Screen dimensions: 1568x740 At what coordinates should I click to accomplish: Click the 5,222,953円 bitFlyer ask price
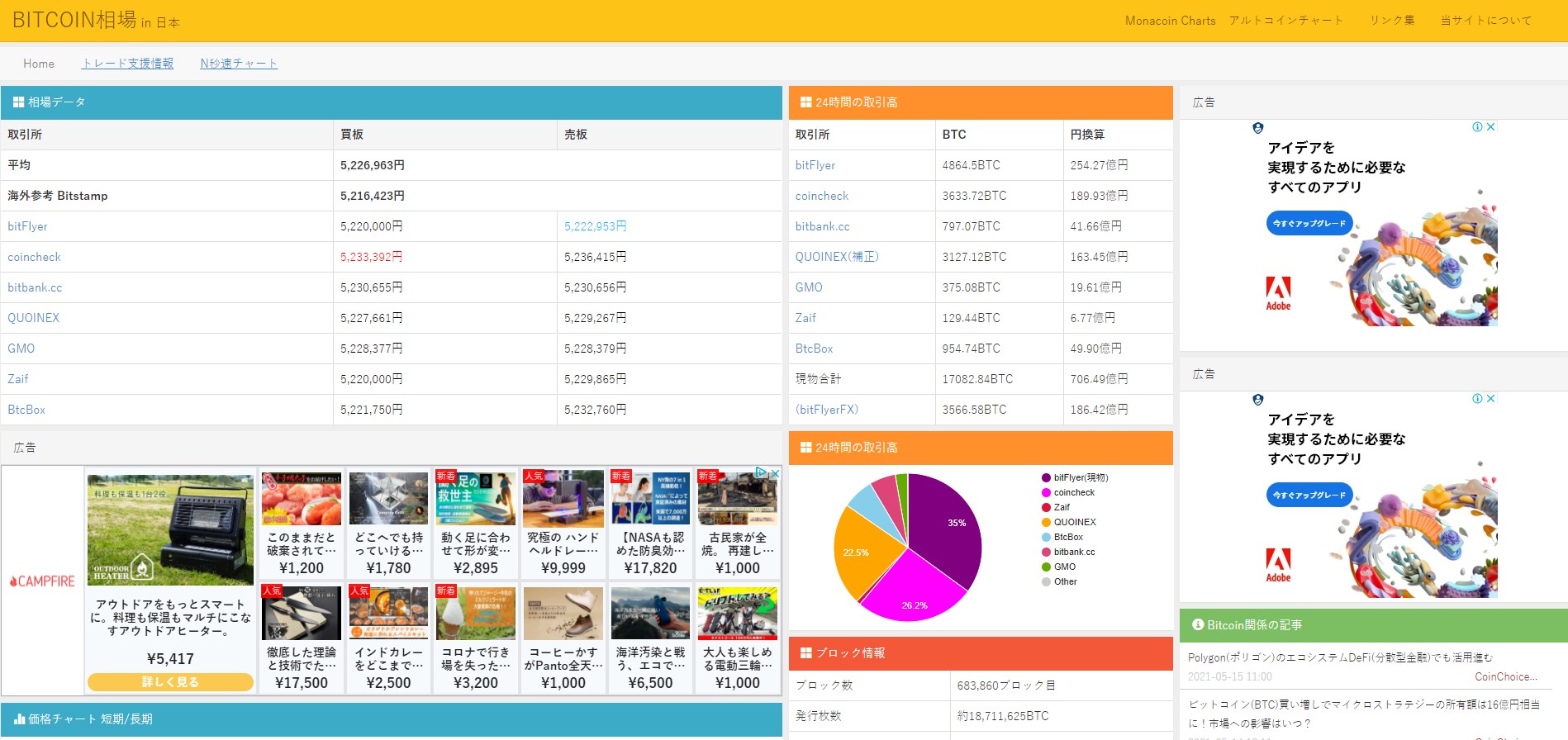pyautogui.click(x=595, y=226)
